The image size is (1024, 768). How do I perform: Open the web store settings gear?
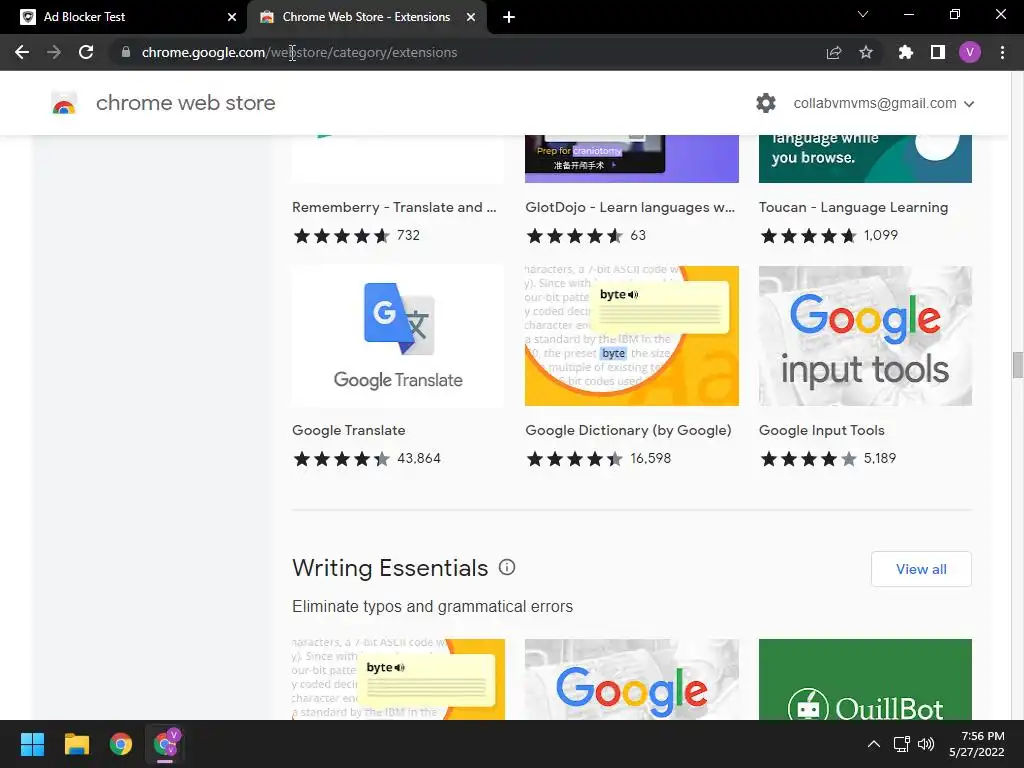pyautogui.click(x=765, y=103)
